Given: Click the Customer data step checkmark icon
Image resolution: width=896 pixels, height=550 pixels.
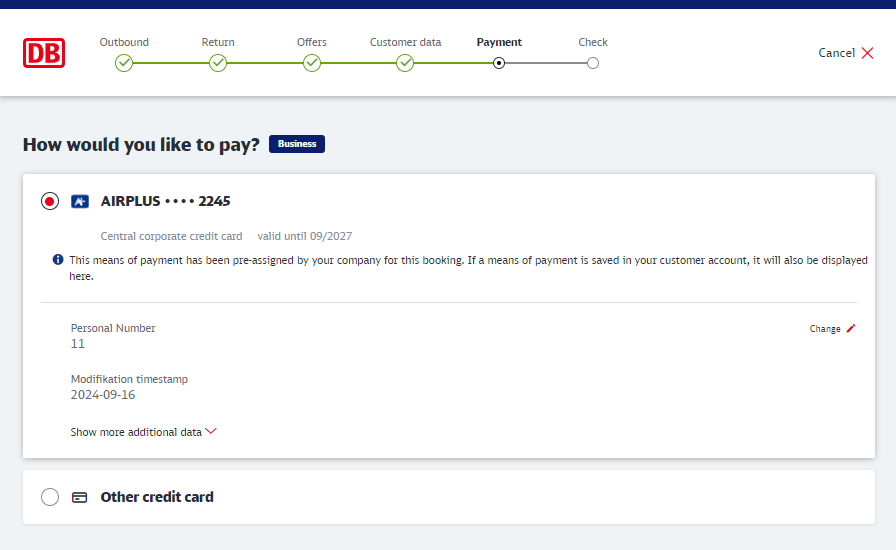Looking at the screenshot, I should click(x=405, y=63).
